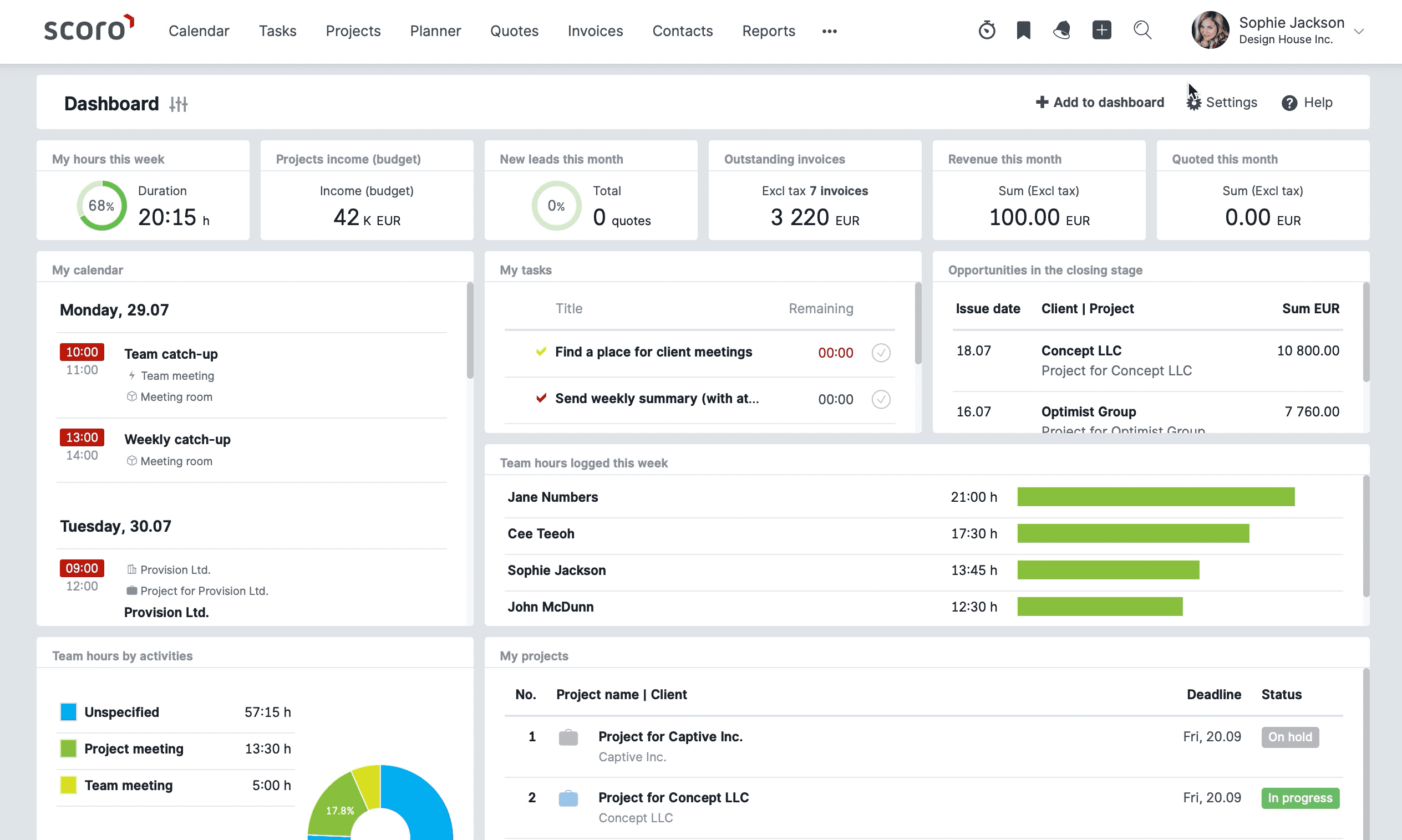The height and width of the screenshot is (840, 1402).
Task: Open Project for Concept LLC in My projects
Action: (x=674, y=797)
